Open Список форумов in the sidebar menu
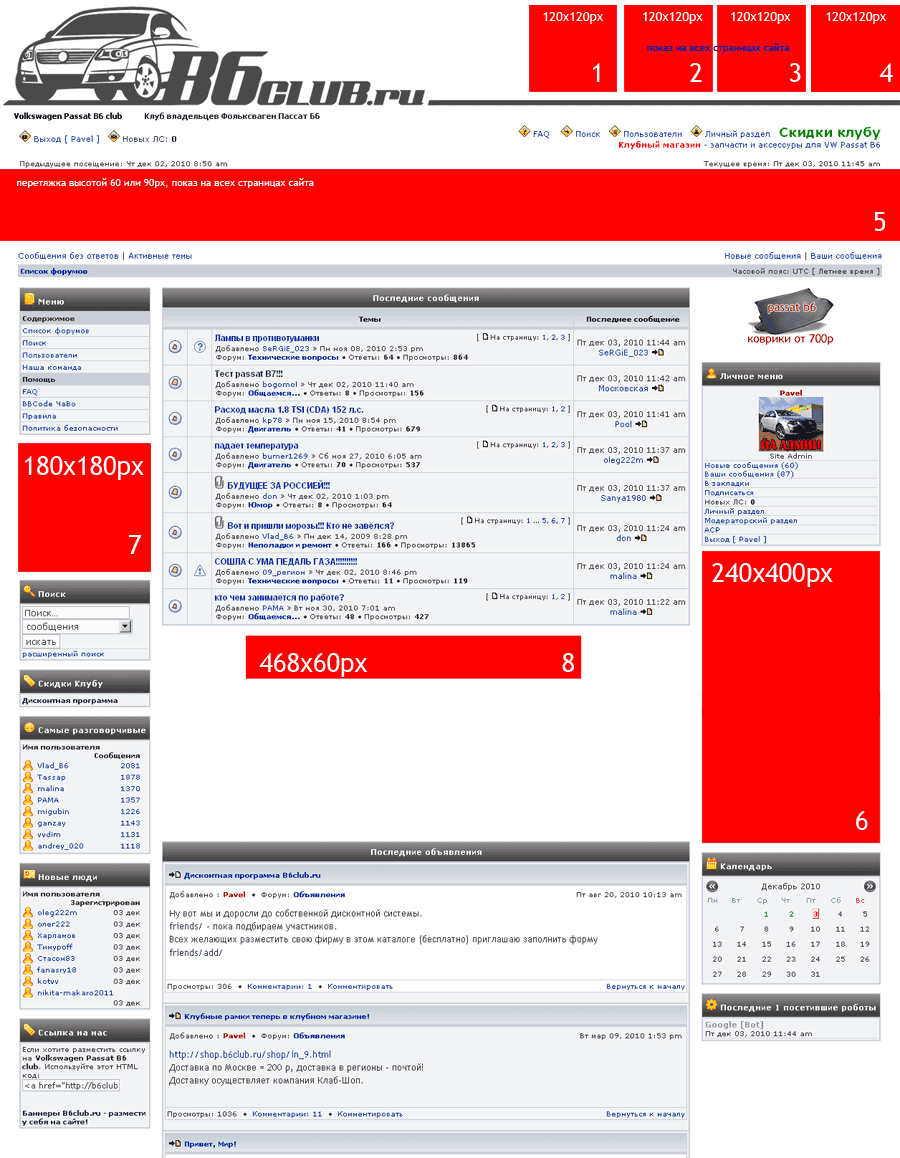 tap(55, 331)
